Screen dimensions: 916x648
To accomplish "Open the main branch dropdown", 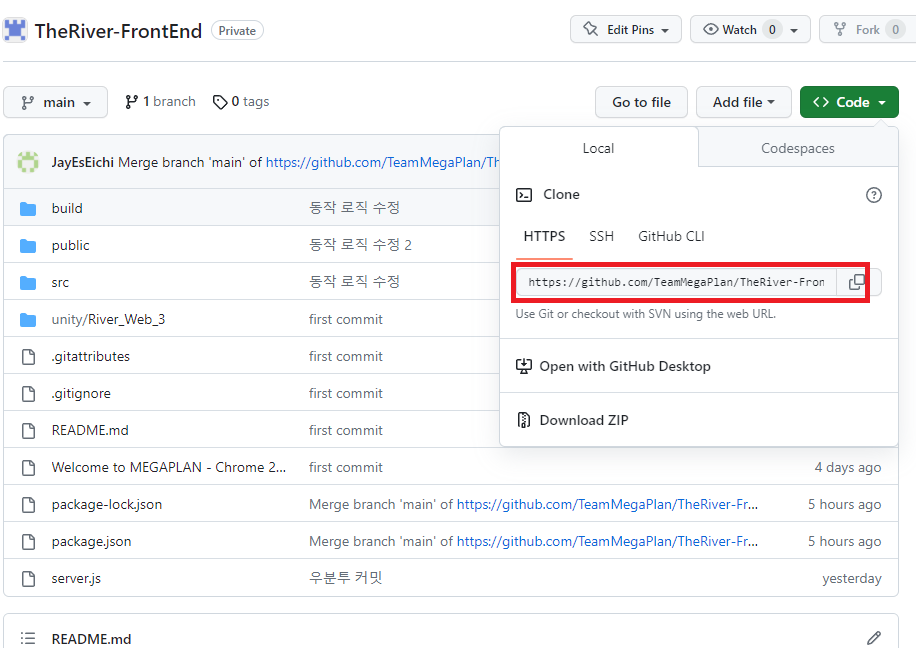I will click(55, 102).
